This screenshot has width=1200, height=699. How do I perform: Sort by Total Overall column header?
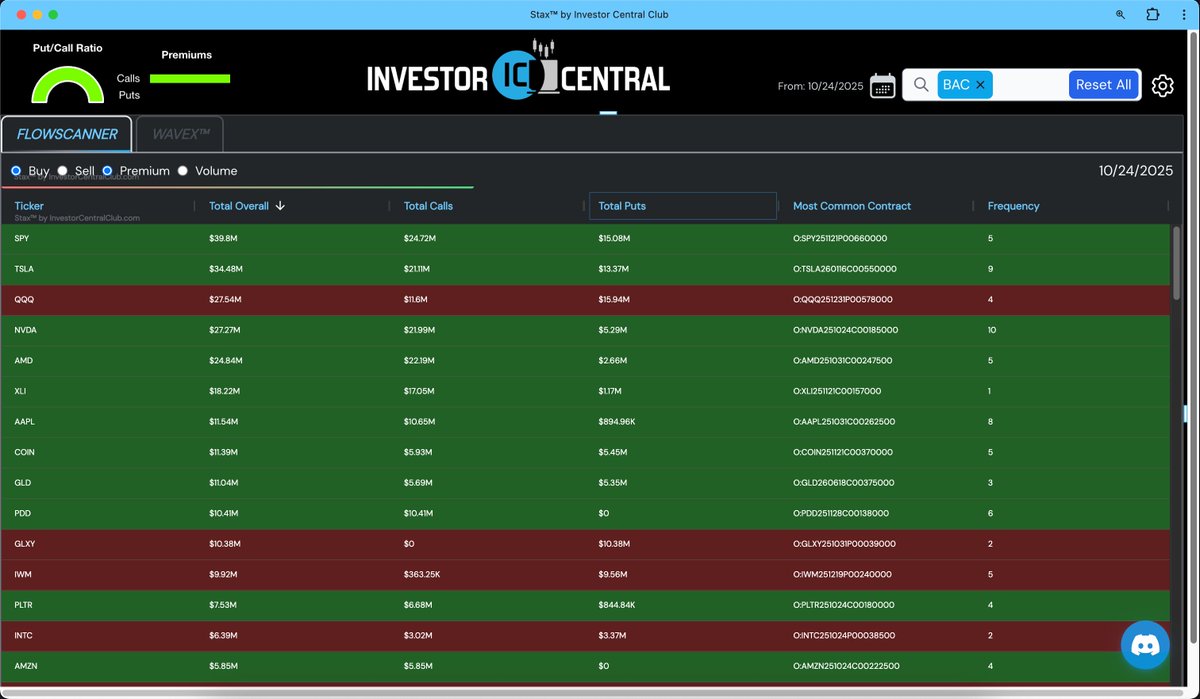click(239, 206)
